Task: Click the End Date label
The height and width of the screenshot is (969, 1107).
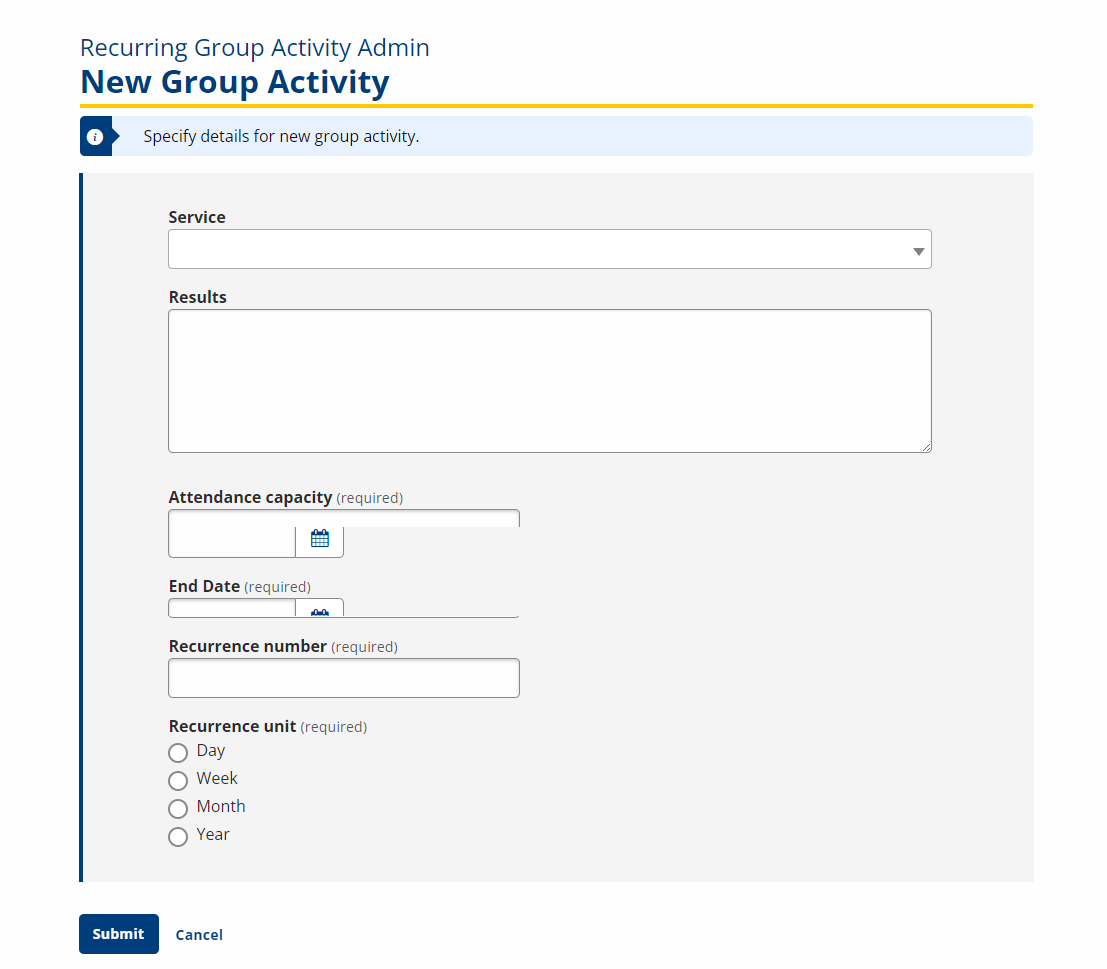Action: click(204, 586)
